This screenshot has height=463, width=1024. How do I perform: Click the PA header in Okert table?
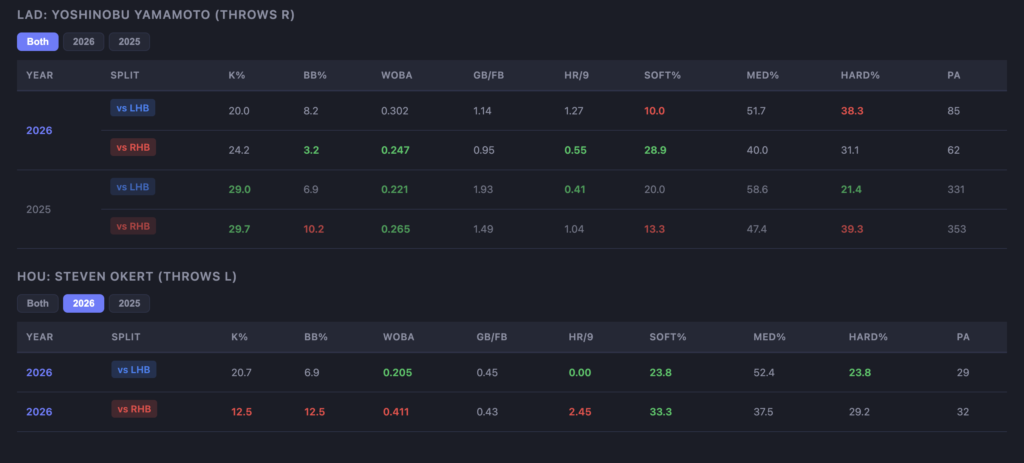963,338
